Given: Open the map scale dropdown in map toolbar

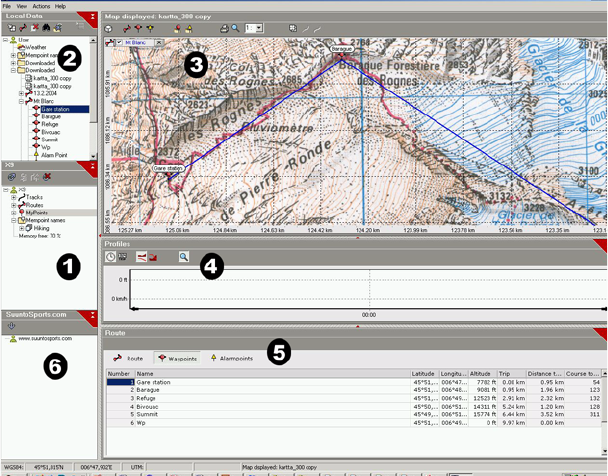Looking at the screenshot, I should [259, 28].
